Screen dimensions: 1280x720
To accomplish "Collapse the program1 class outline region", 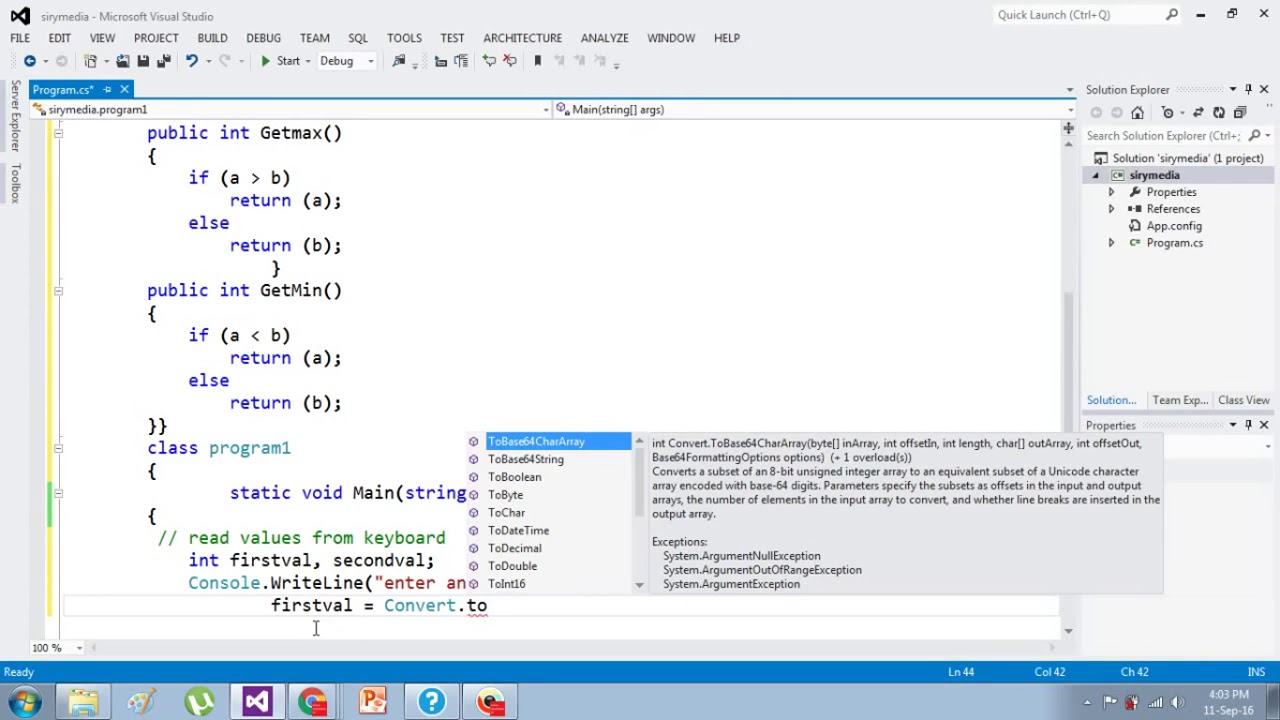I will 58,448.
